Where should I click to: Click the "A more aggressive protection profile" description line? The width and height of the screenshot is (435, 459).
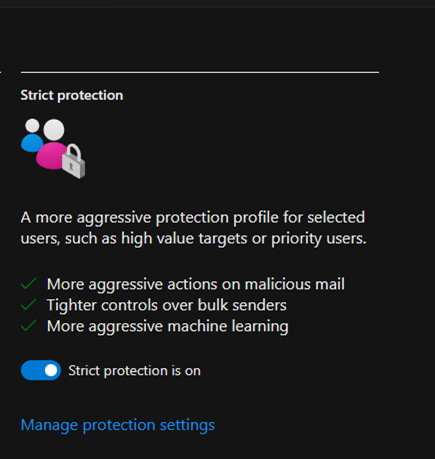click(x=193, y=218)
